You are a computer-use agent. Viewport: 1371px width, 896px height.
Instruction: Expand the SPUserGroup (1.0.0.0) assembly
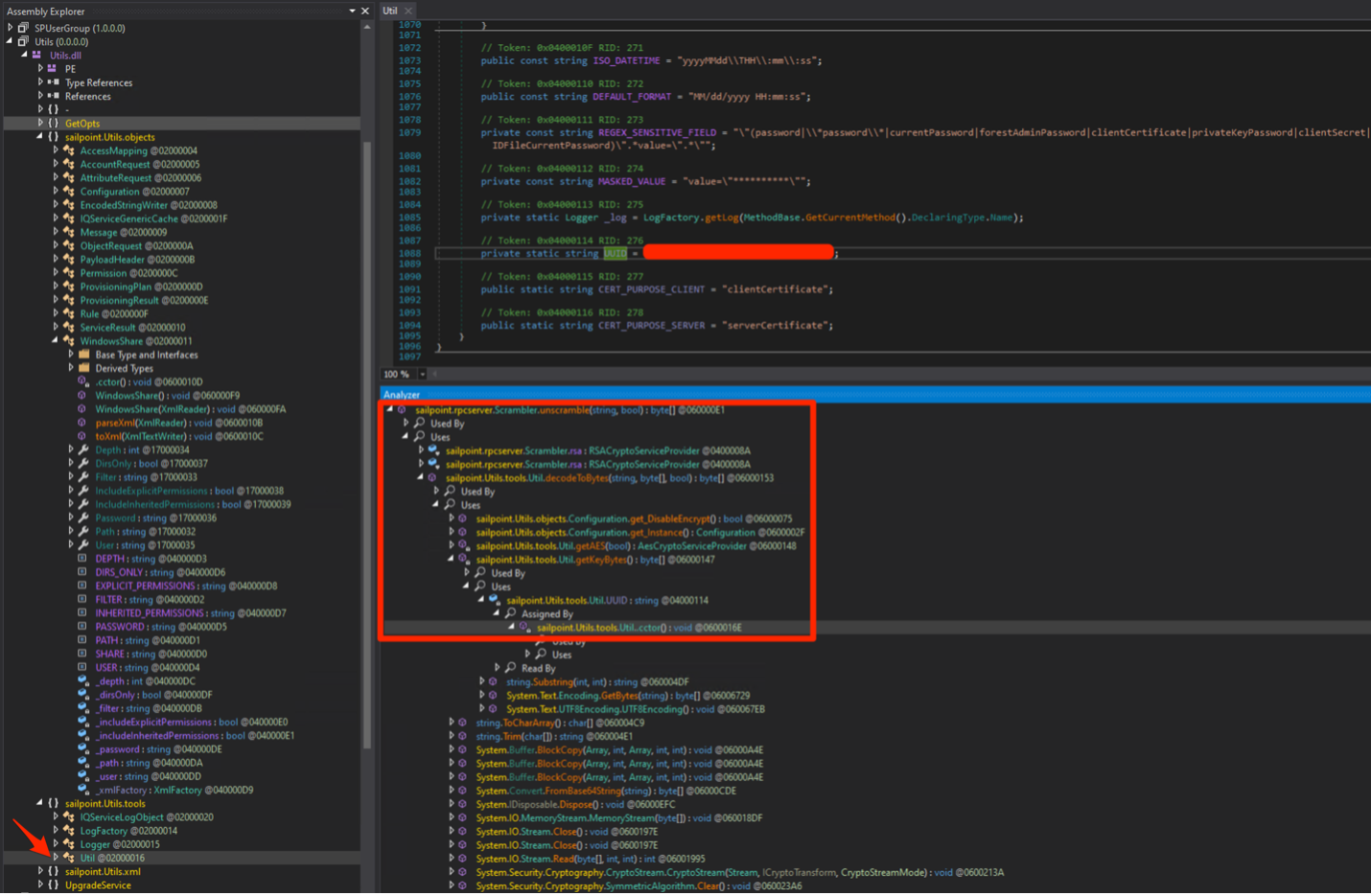coord(11,29)
